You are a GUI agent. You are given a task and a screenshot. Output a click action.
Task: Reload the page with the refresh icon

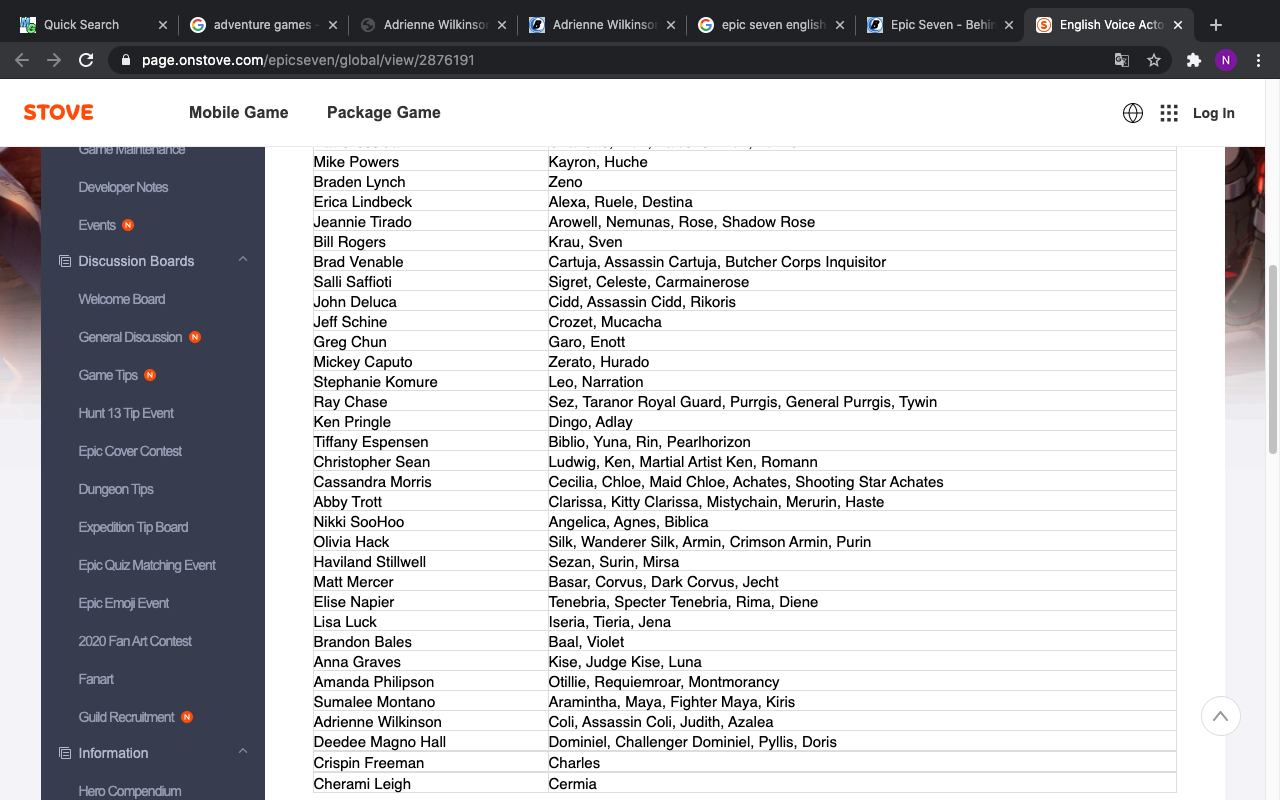coord(86,60)
